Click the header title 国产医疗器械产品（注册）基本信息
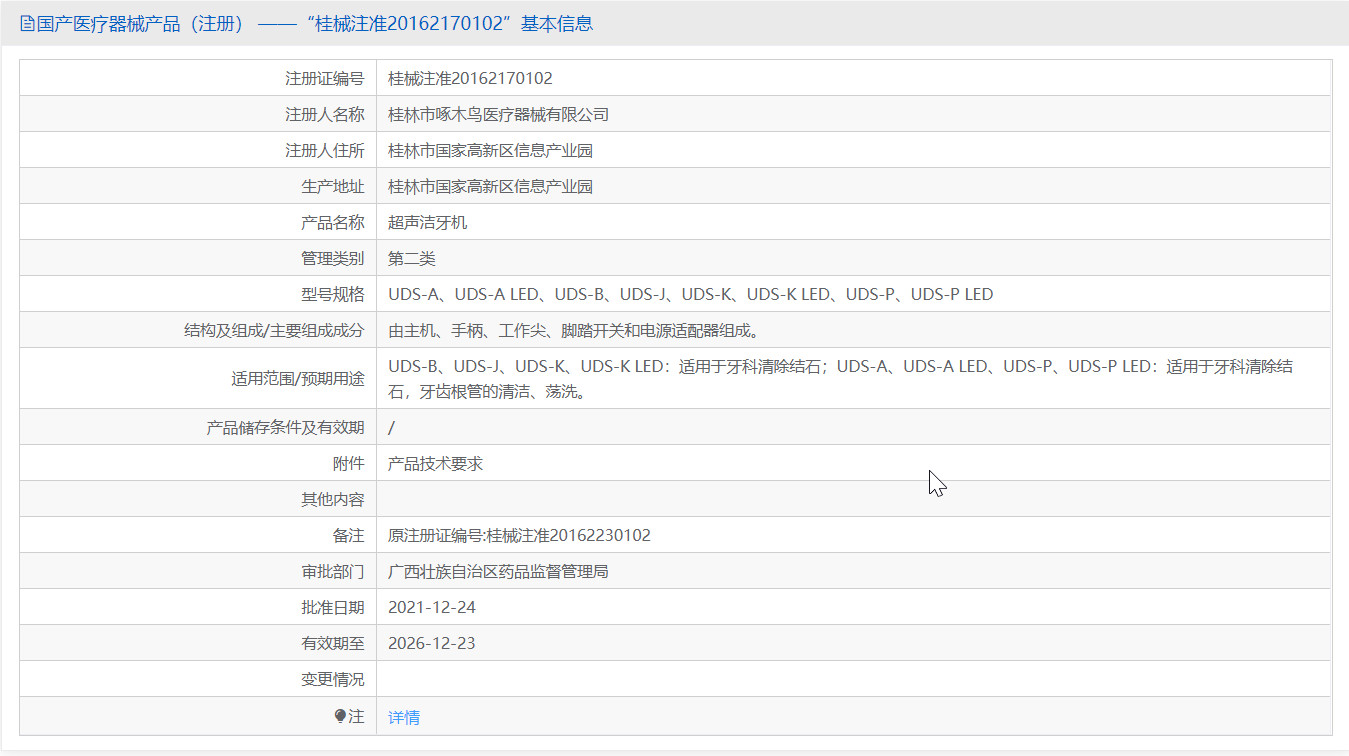The height and width of the screenshot is (756, 1349). pyautogui.click(x=315, y=23)
